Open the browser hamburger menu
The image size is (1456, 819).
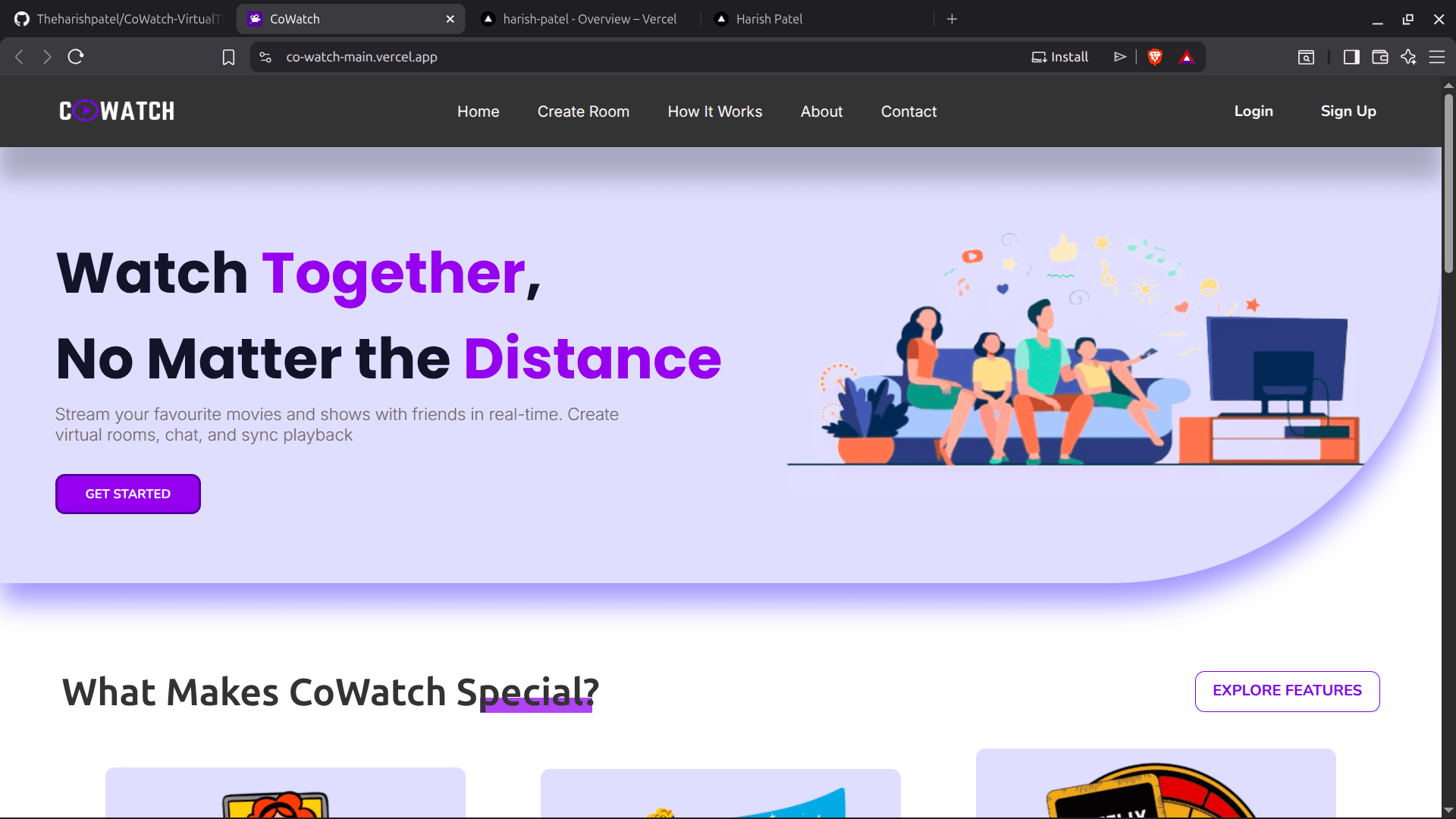1437,57
